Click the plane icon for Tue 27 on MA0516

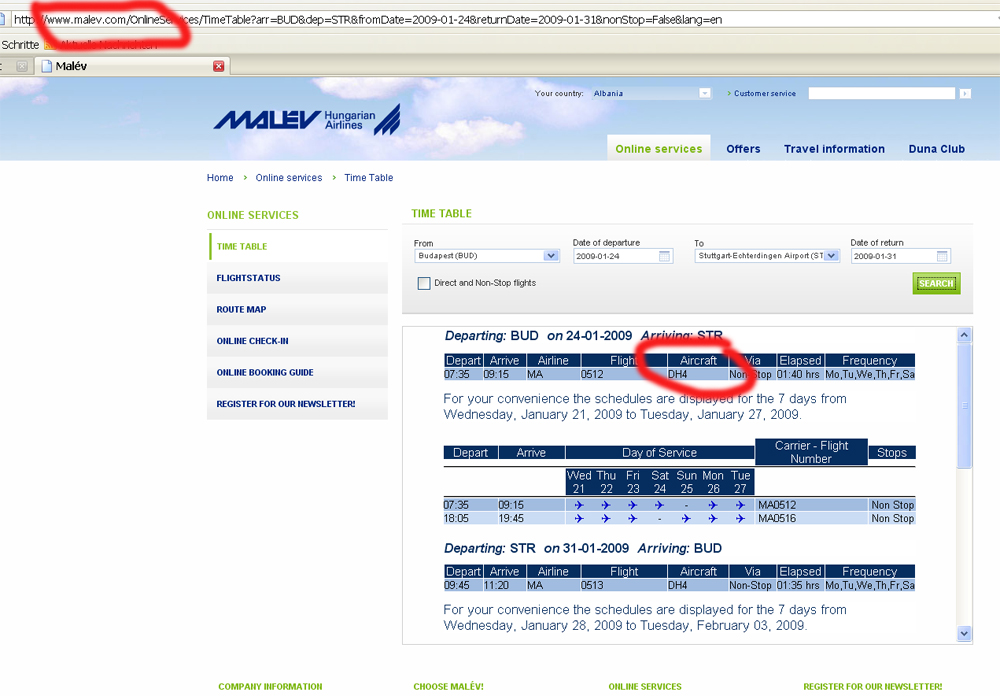pos(740,519)
